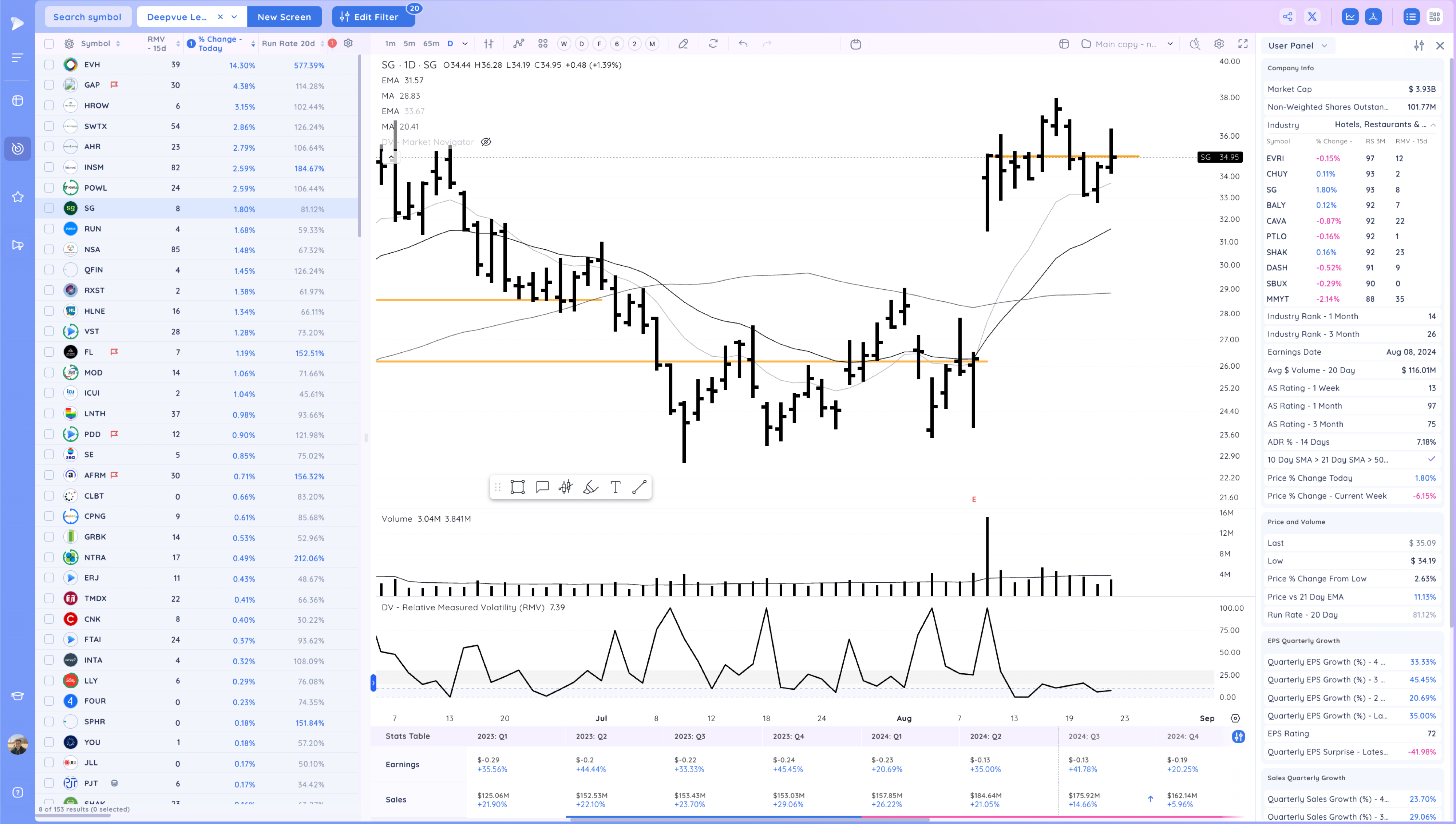Open the Main copy layout dropdown
The height and width of the screenshot is (824, 1456).
1170,44
